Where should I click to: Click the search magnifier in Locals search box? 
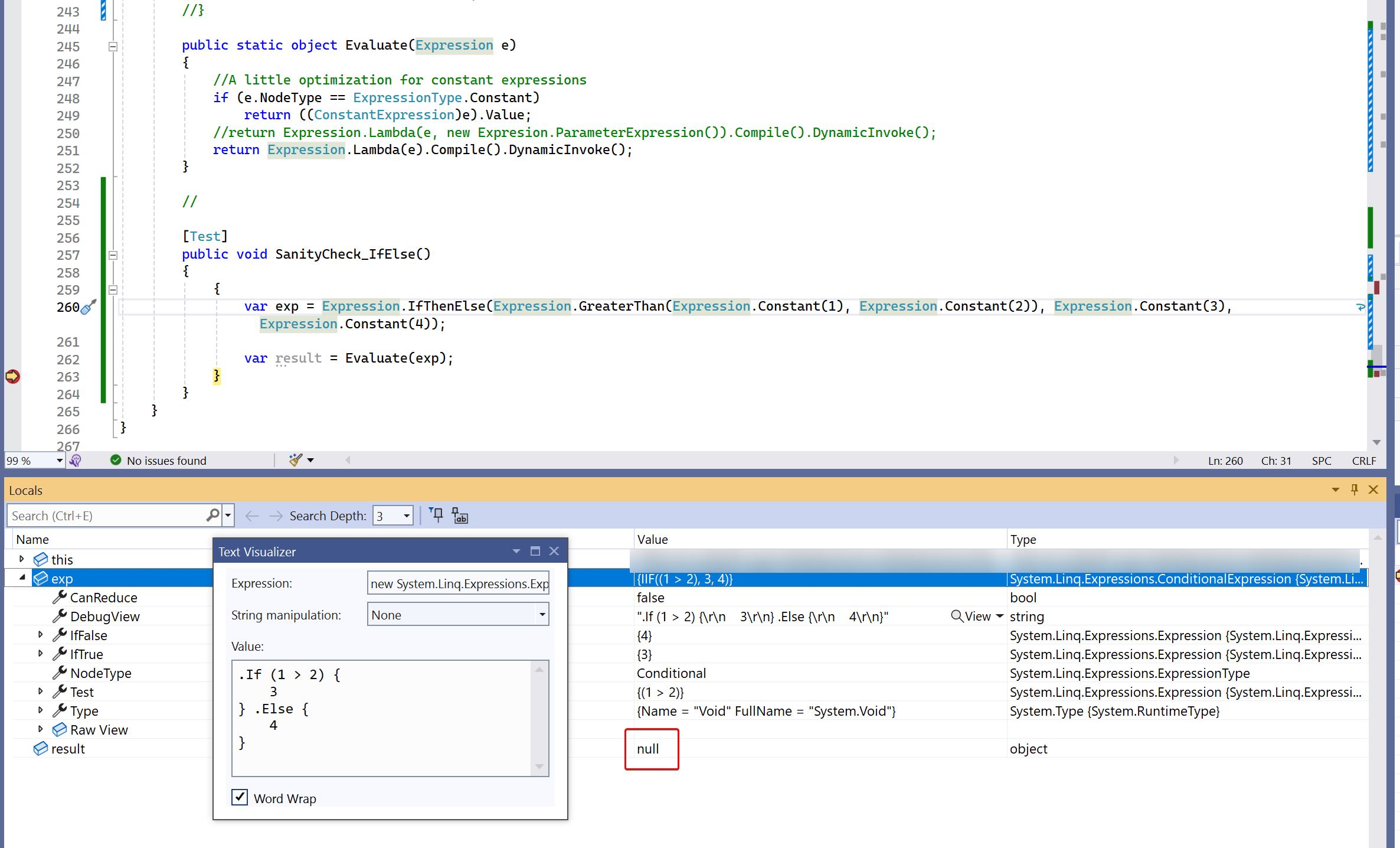(212, 516)
